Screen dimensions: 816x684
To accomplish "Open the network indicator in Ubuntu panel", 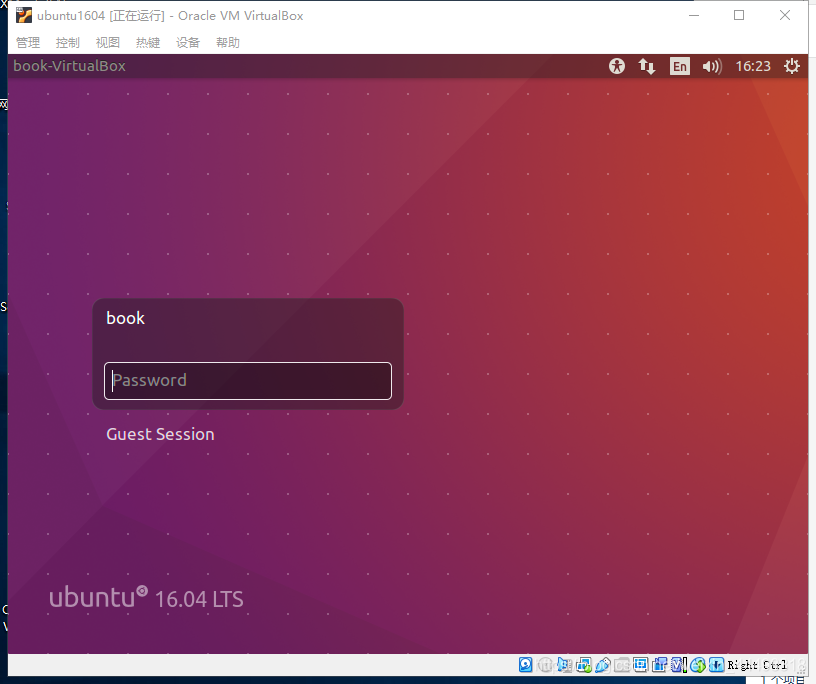I will tap(647, 66).
